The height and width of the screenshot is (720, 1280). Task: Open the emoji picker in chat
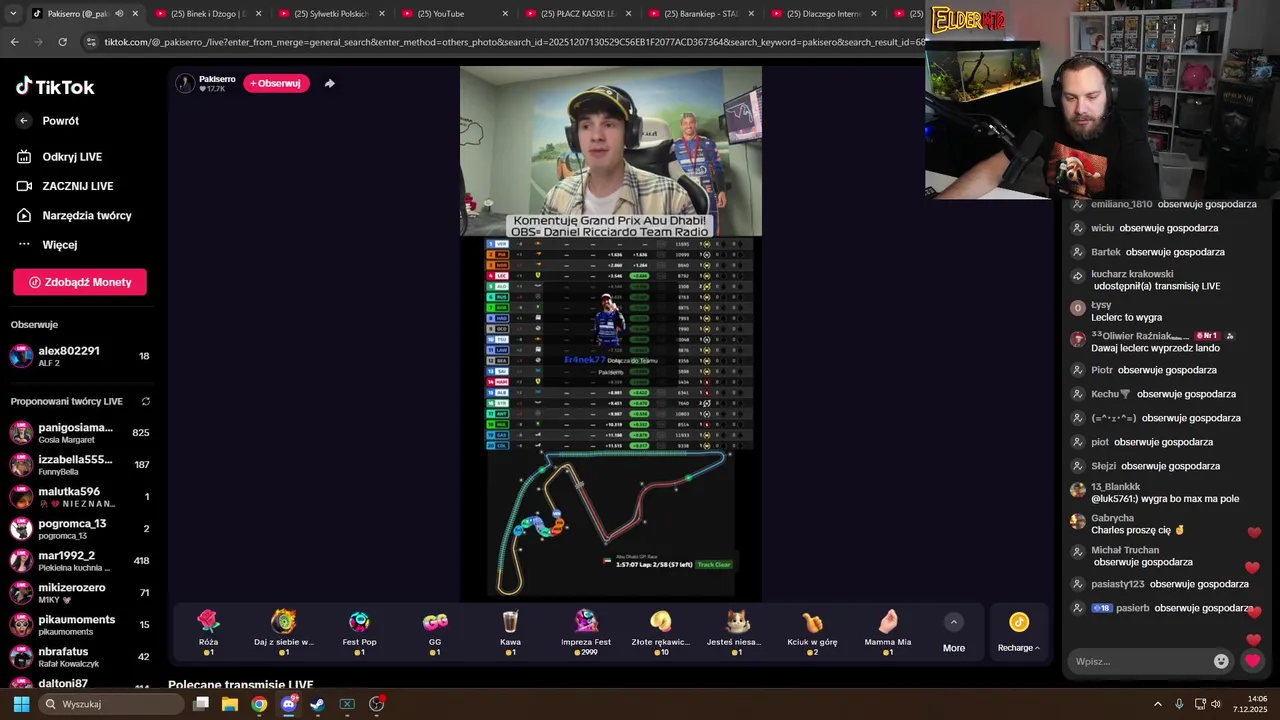[x=1221, y=661]
